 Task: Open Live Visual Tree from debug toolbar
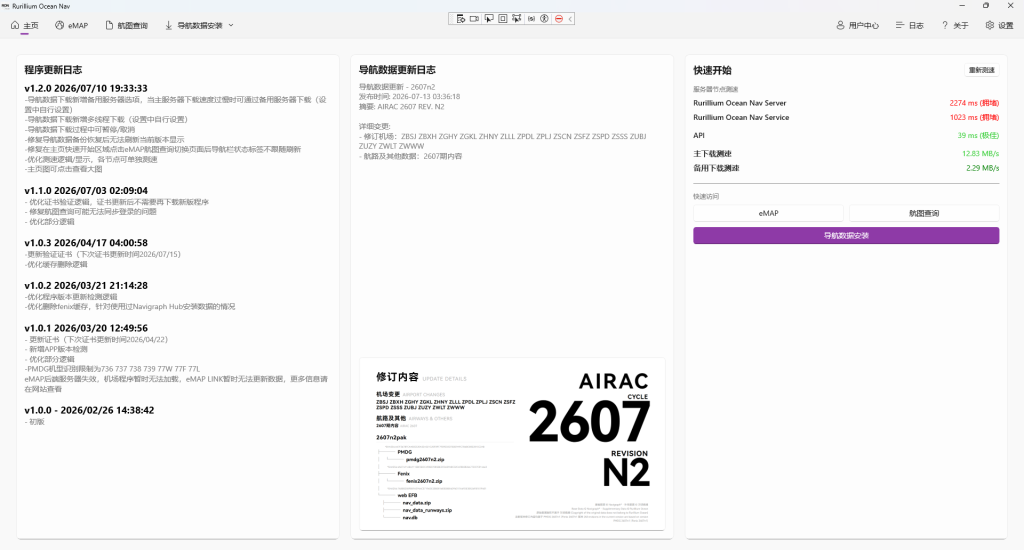coord(460,19)
